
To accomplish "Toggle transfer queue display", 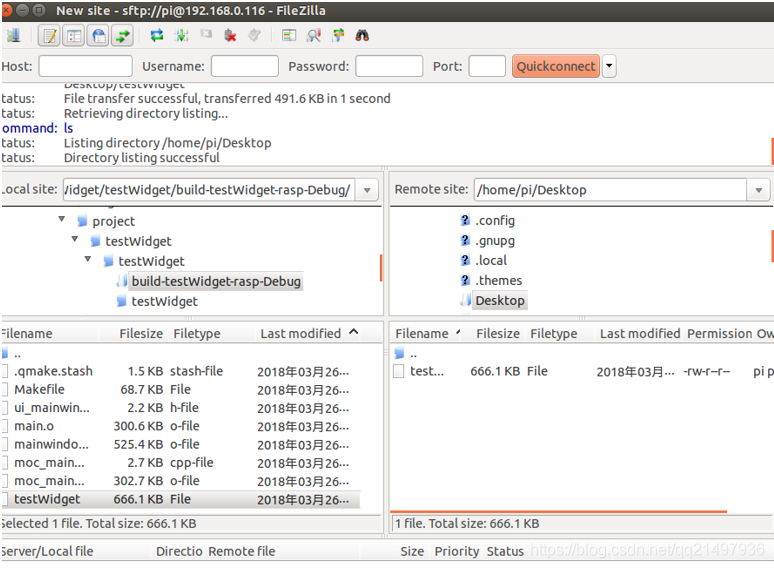I will click(x=122, y=36).
